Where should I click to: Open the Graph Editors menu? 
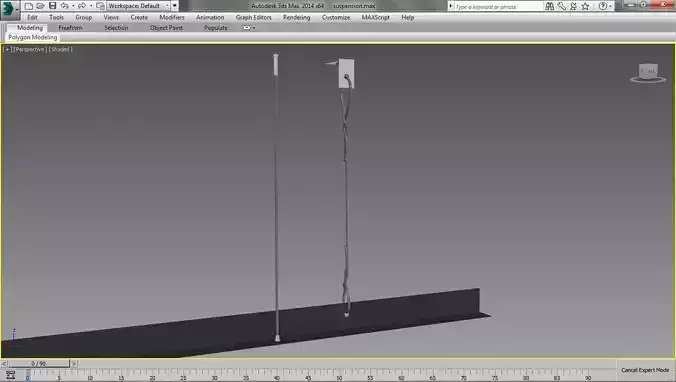pos(254,17)
